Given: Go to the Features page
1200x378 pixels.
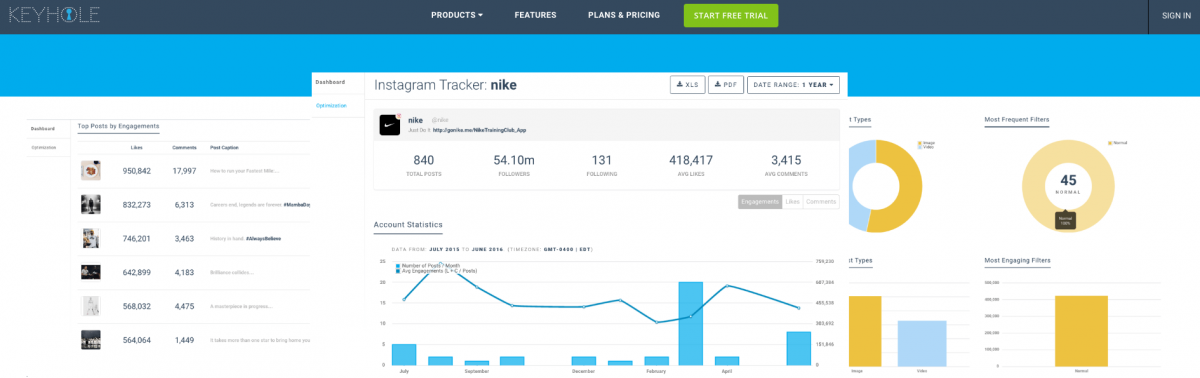Looking at the screenshot, I should click(535, 15).
